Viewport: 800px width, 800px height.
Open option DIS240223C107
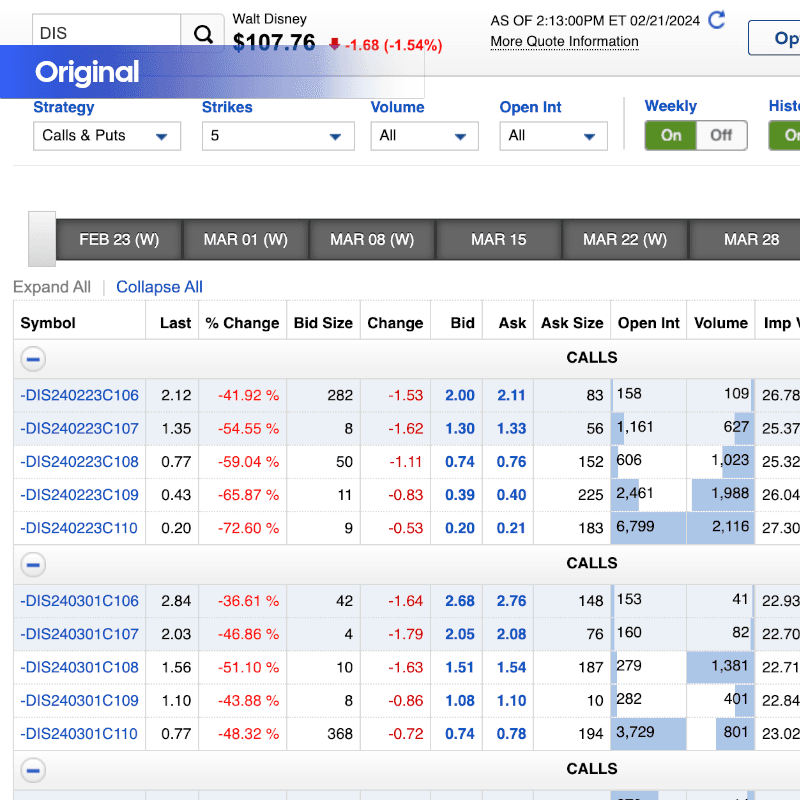tap(80, 429)
